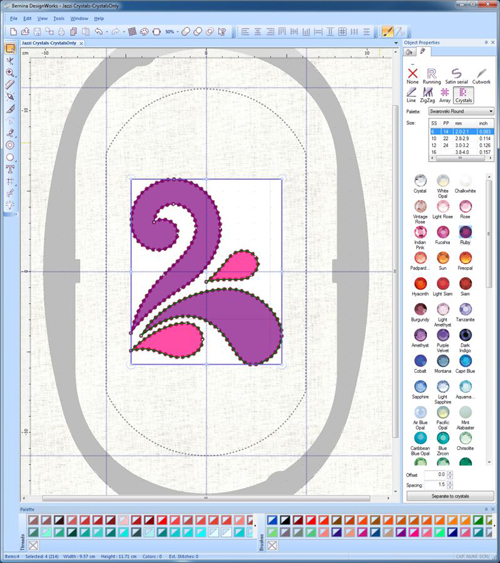Open the Edit menu
Viewport: 500px width, 563px height.
27,18
